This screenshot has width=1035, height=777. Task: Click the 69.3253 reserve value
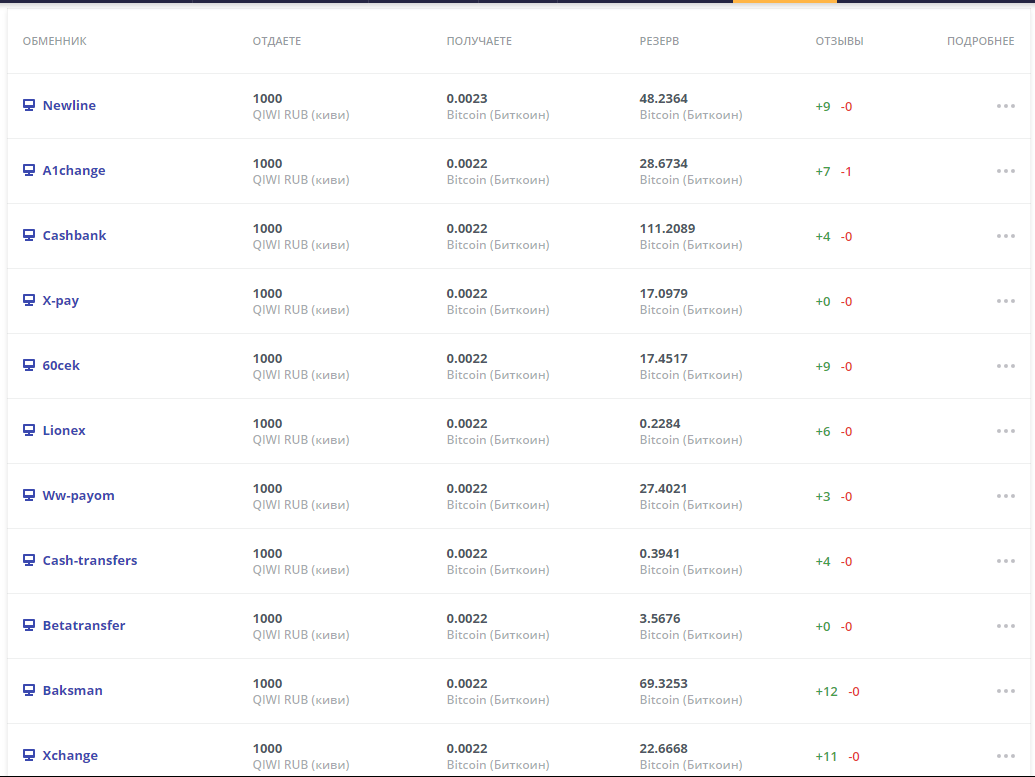click(x=663, y=683)
